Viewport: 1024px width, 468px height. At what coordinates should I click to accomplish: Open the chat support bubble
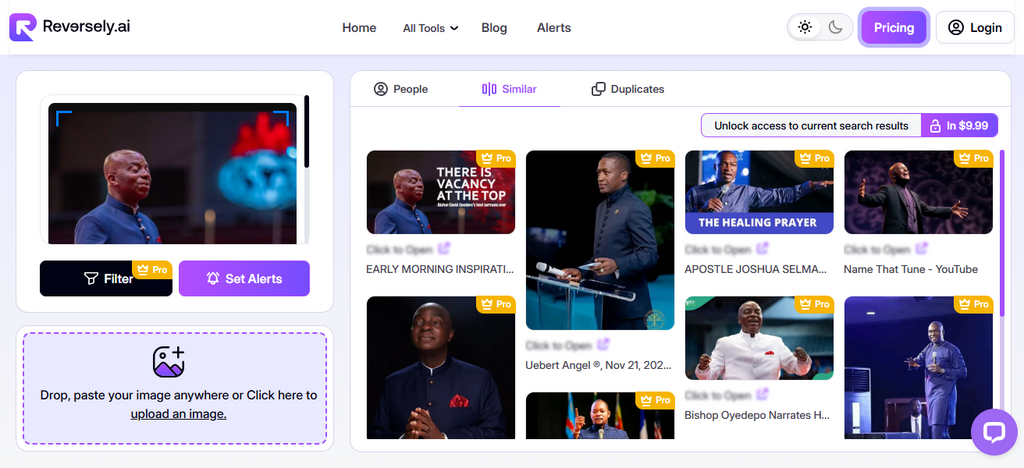pos(994,432)
